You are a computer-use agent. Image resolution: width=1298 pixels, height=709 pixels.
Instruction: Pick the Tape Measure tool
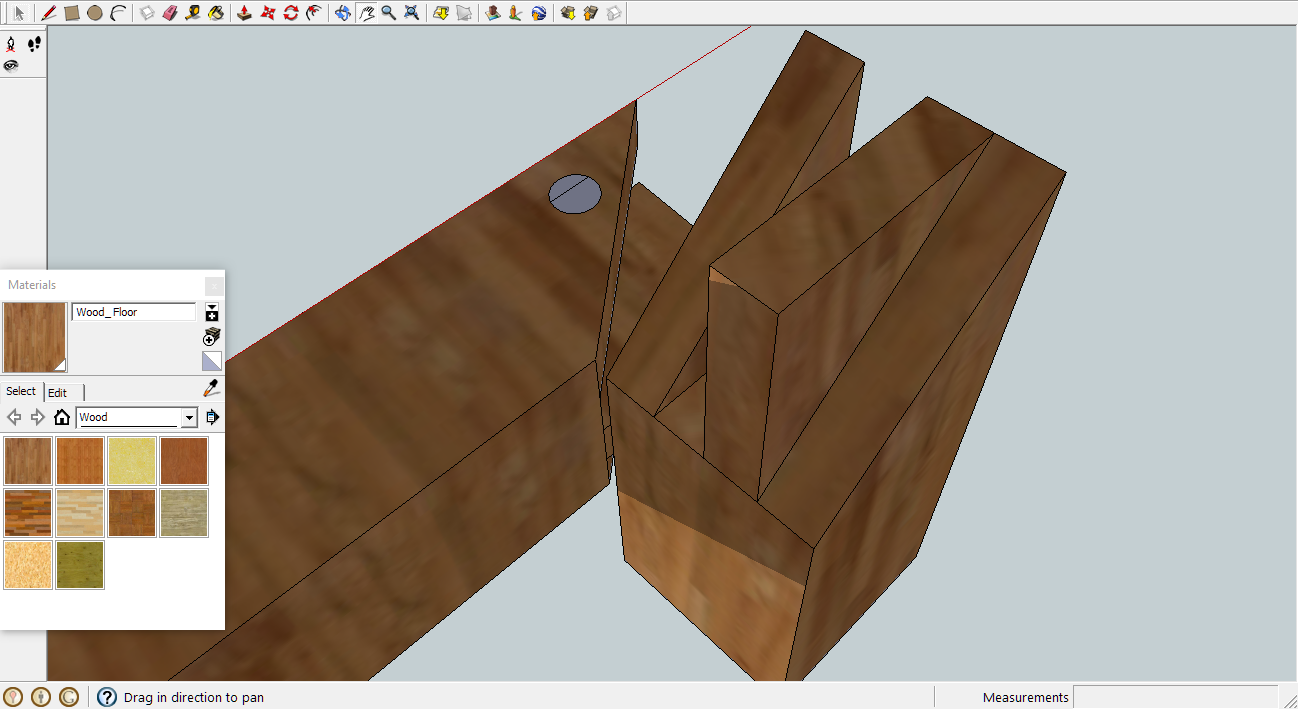coord(193,13)
